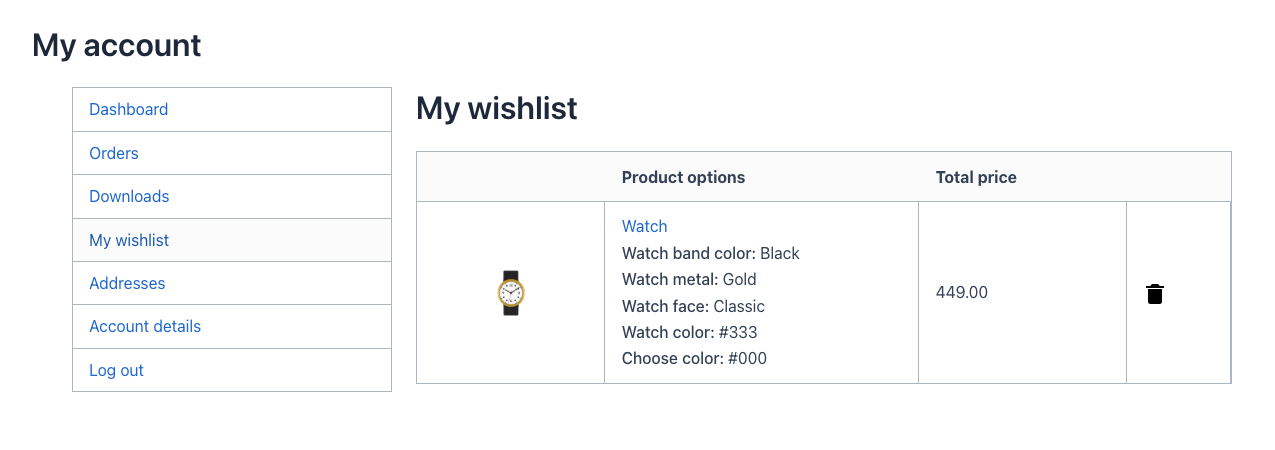Click the 449.00 price value
This screenshot has height=450, width=1275.
[x=962, y=293]
